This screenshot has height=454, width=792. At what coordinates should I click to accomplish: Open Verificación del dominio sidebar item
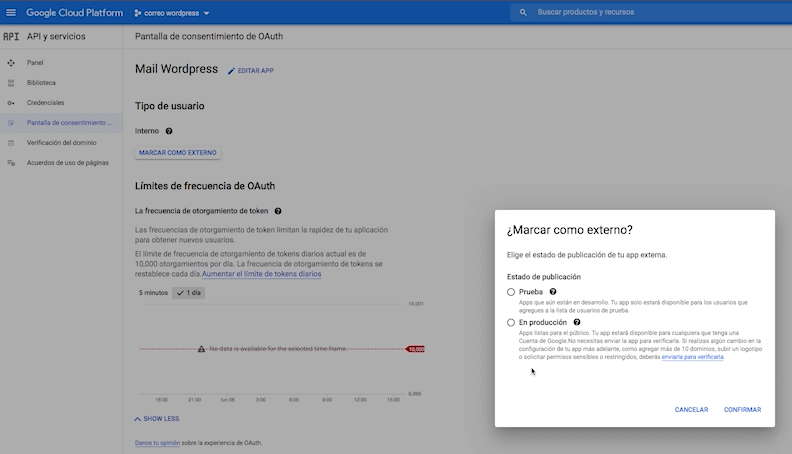coord(62,143)
